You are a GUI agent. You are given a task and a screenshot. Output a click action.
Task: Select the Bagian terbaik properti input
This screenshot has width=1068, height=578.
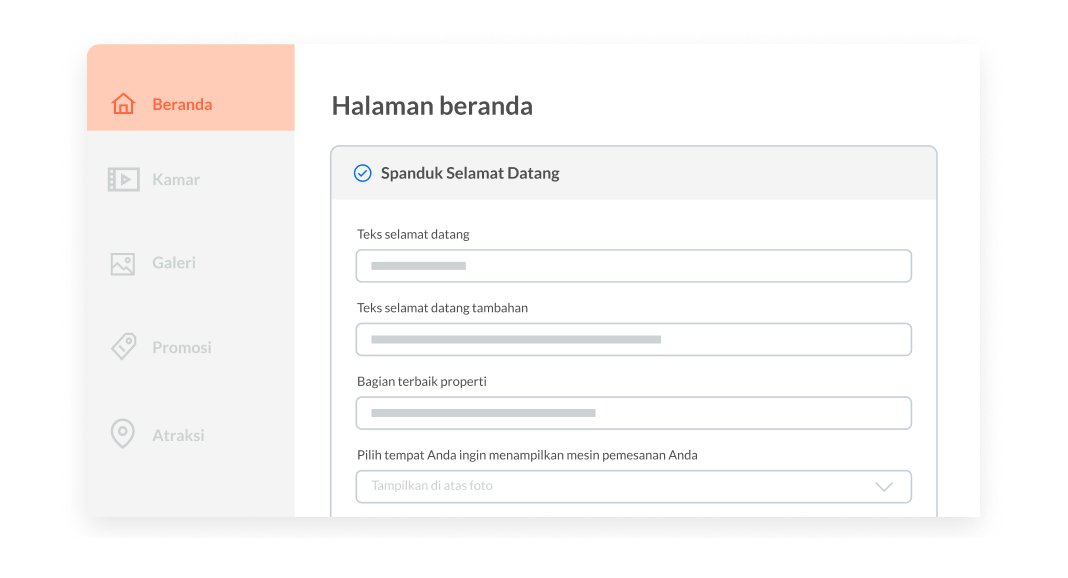(x=633, y=413)
